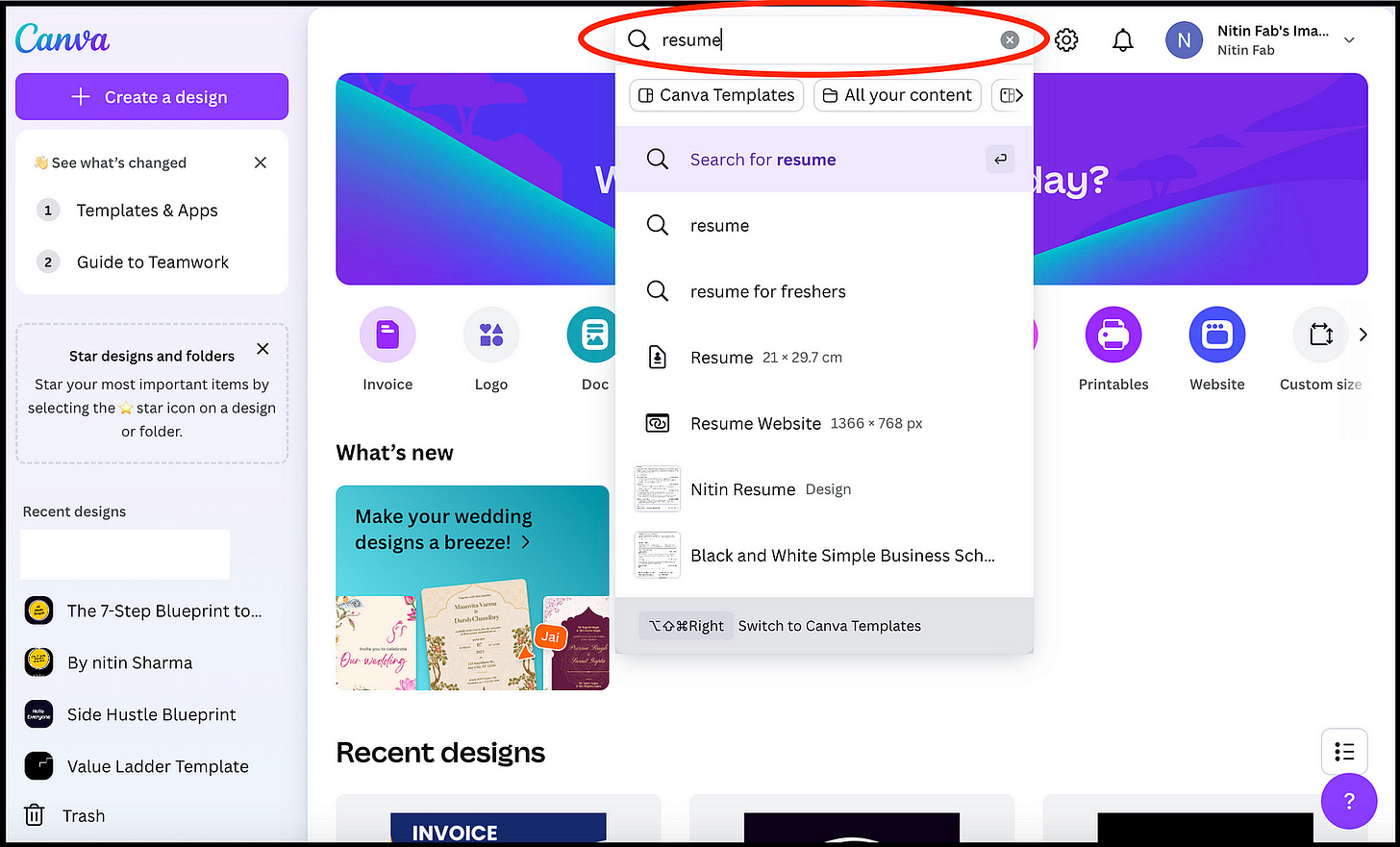1400x847 pixels.
Task: Switch recent designs to list view
Action: click(x=1344, y=751)
